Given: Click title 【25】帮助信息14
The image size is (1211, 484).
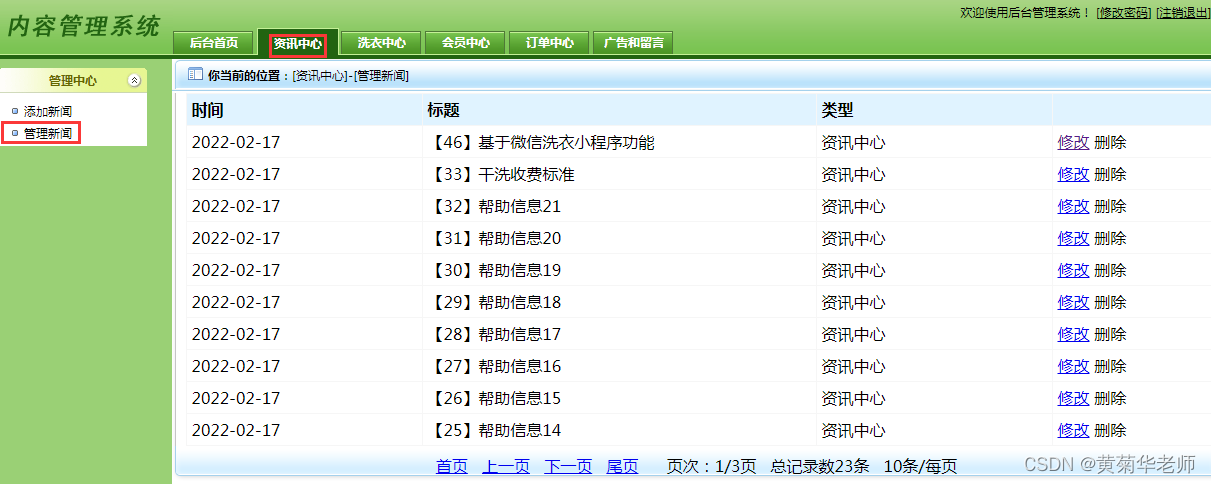Looking at the screenshot, I should pyautogui.click(x=494, y=430).
